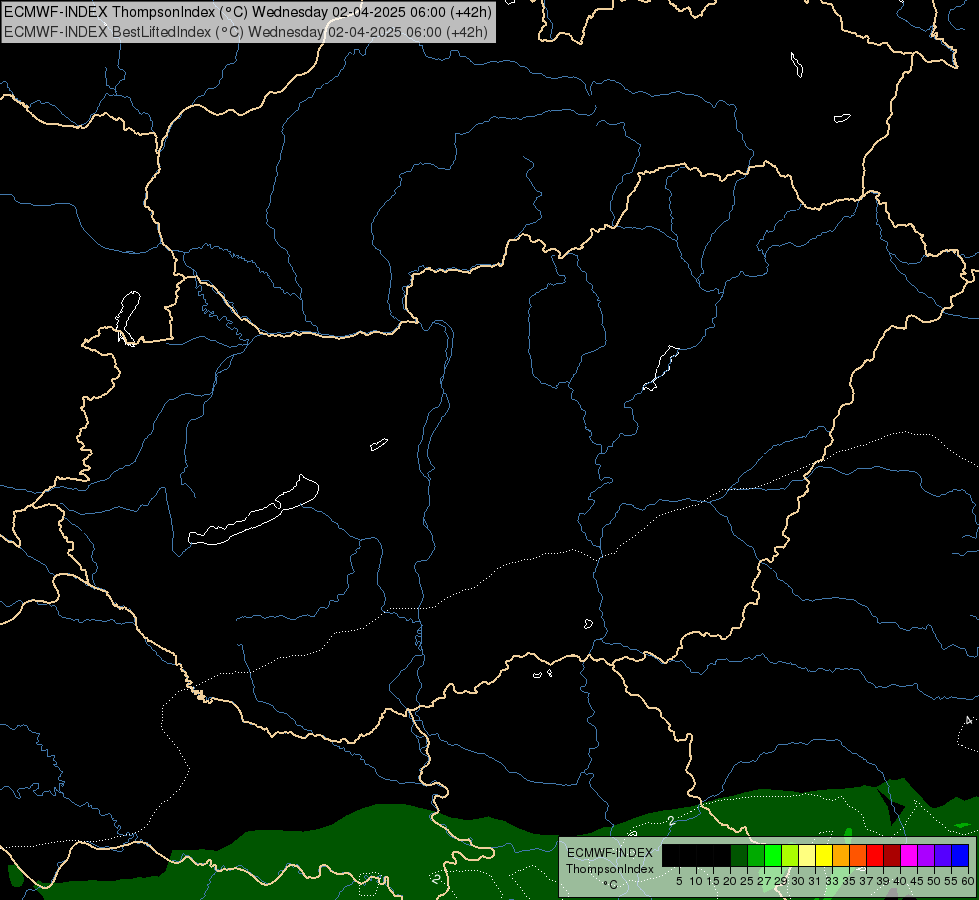Select the bright yellow 31–33 legend swatch
The width and height of the screenshot is (979, 900).
point(824,855)
